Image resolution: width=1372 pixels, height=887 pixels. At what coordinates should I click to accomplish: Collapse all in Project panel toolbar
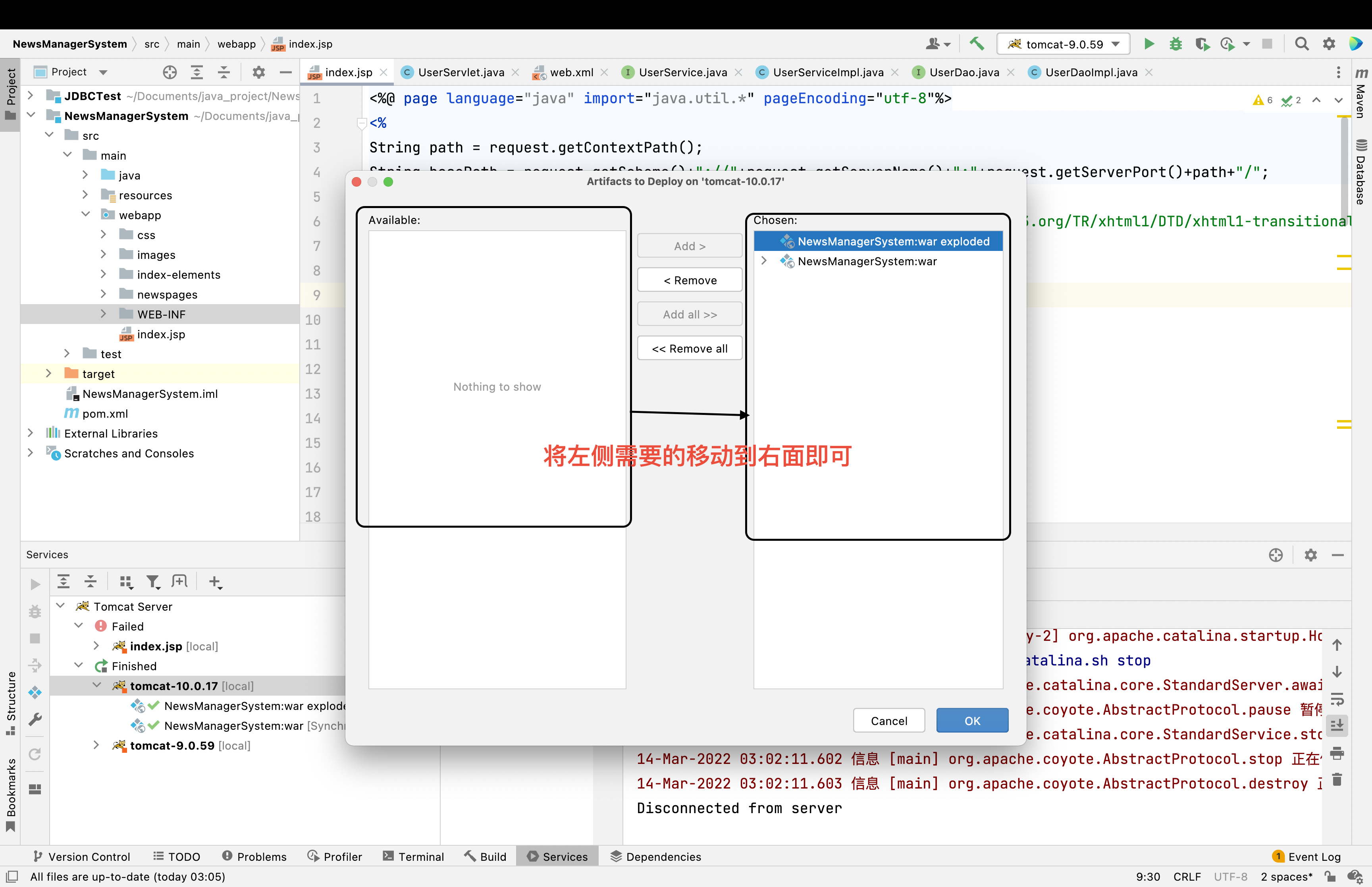pyautogui.click(x=224, y=72)
